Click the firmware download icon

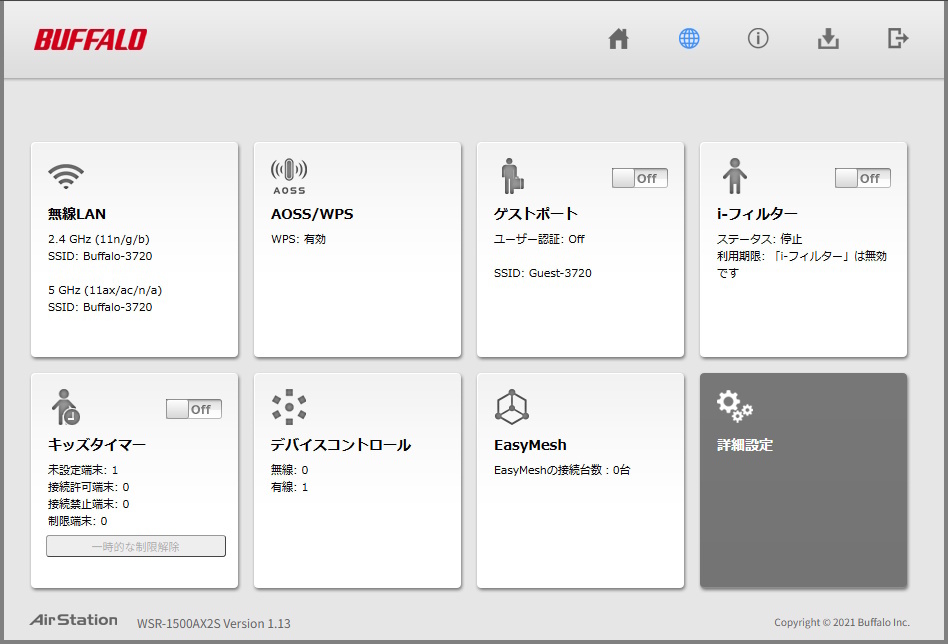(x=828, y=39)
